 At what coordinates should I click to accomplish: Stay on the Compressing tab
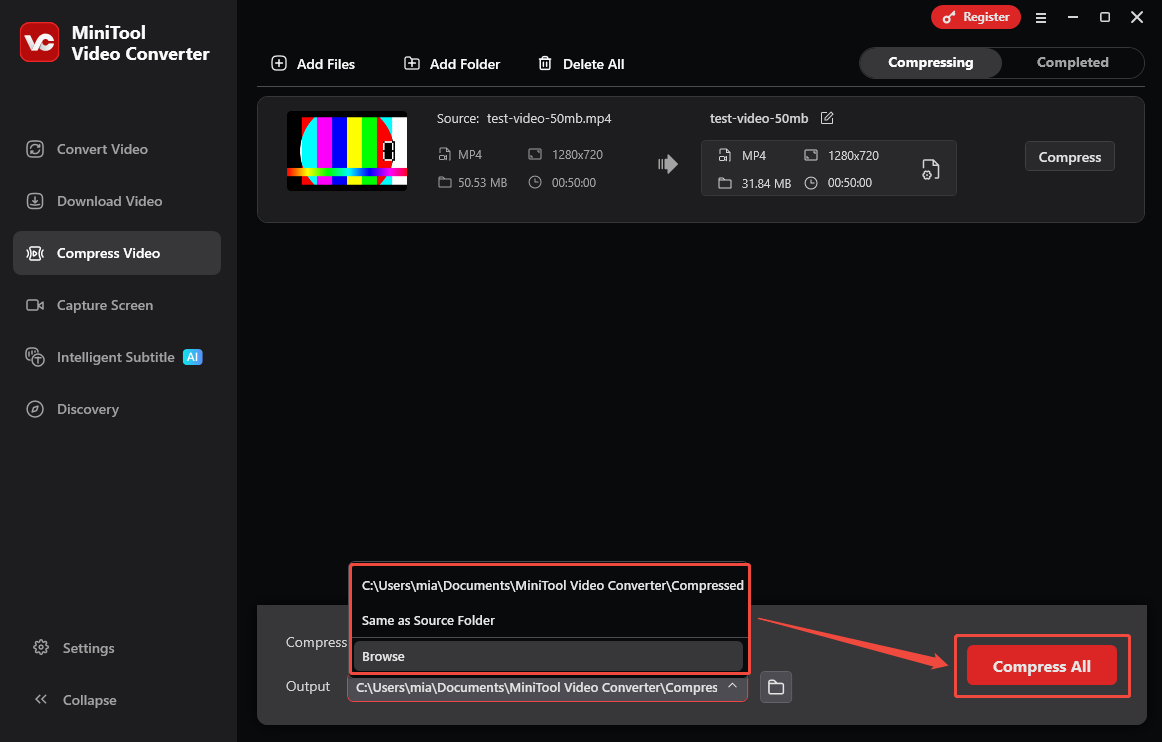pos(930,62)
